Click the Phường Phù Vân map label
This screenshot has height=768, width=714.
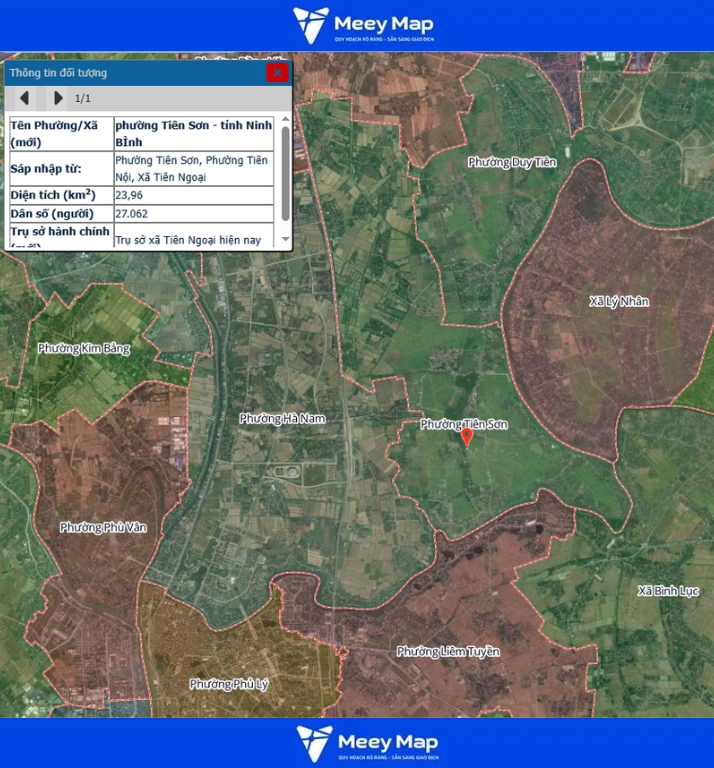click(x=103, y=527)
